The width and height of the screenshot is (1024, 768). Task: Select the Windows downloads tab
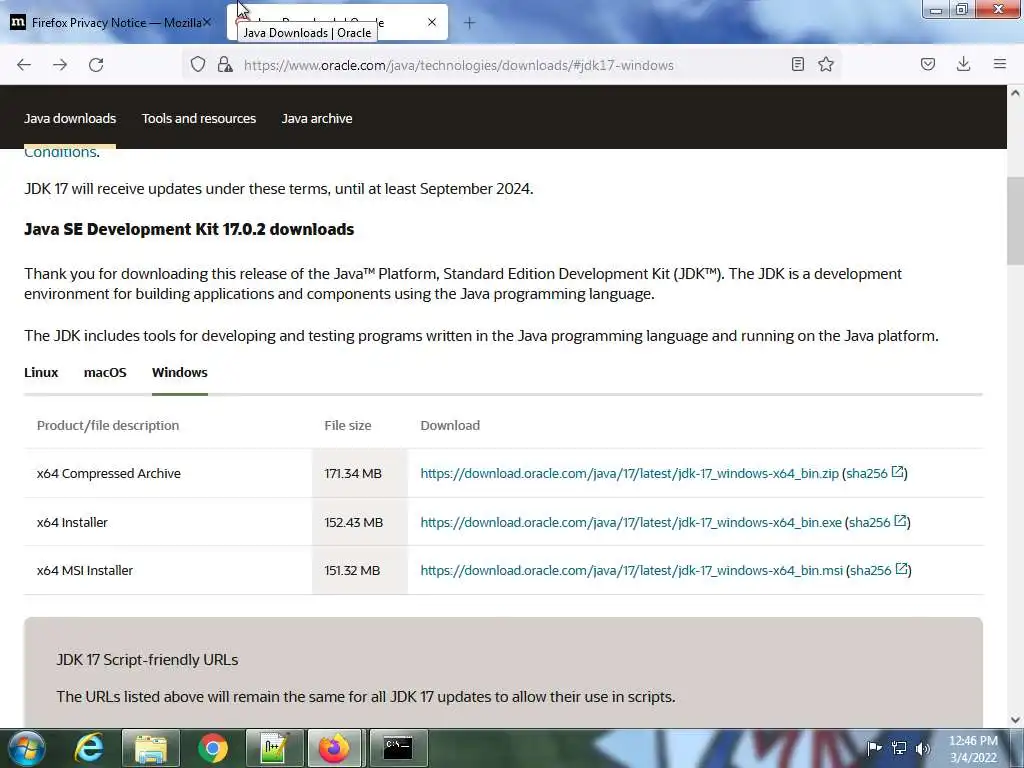pyautogui.click(x=180, y=372)
